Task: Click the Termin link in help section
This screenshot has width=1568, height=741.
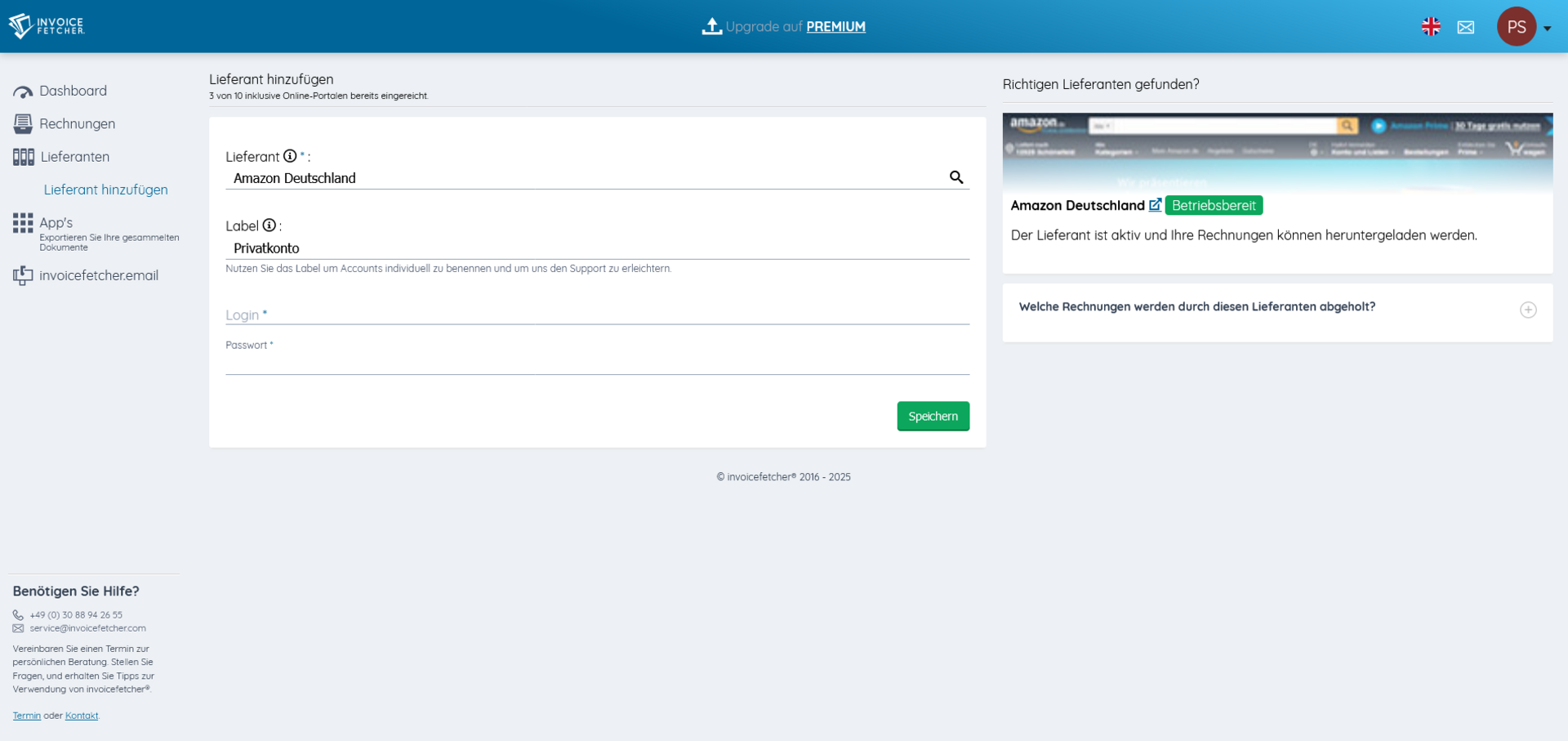Action: [x=26, y=716]
